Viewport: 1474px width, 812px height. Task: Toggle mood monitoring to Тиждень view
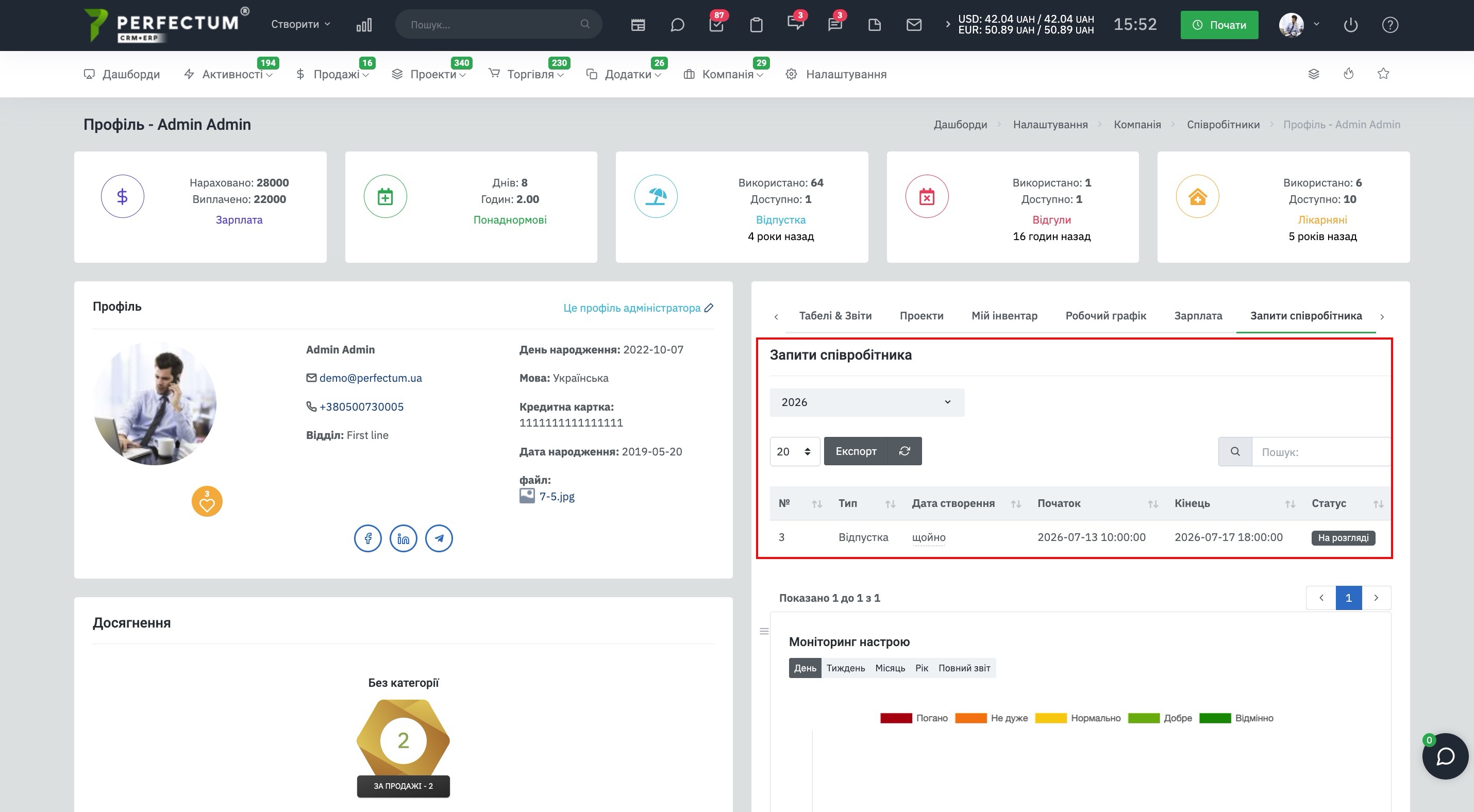click(x=845, y=668)
